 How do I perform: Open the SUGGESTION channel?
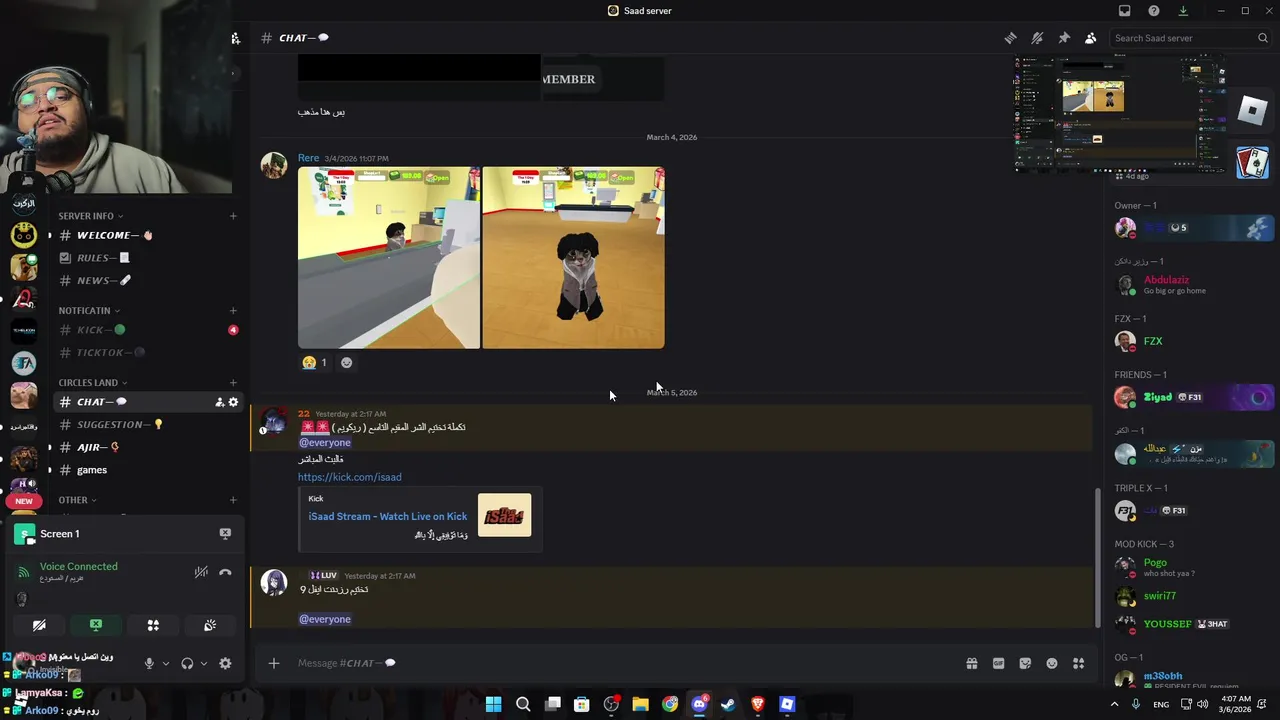click(x=147, y=425)
